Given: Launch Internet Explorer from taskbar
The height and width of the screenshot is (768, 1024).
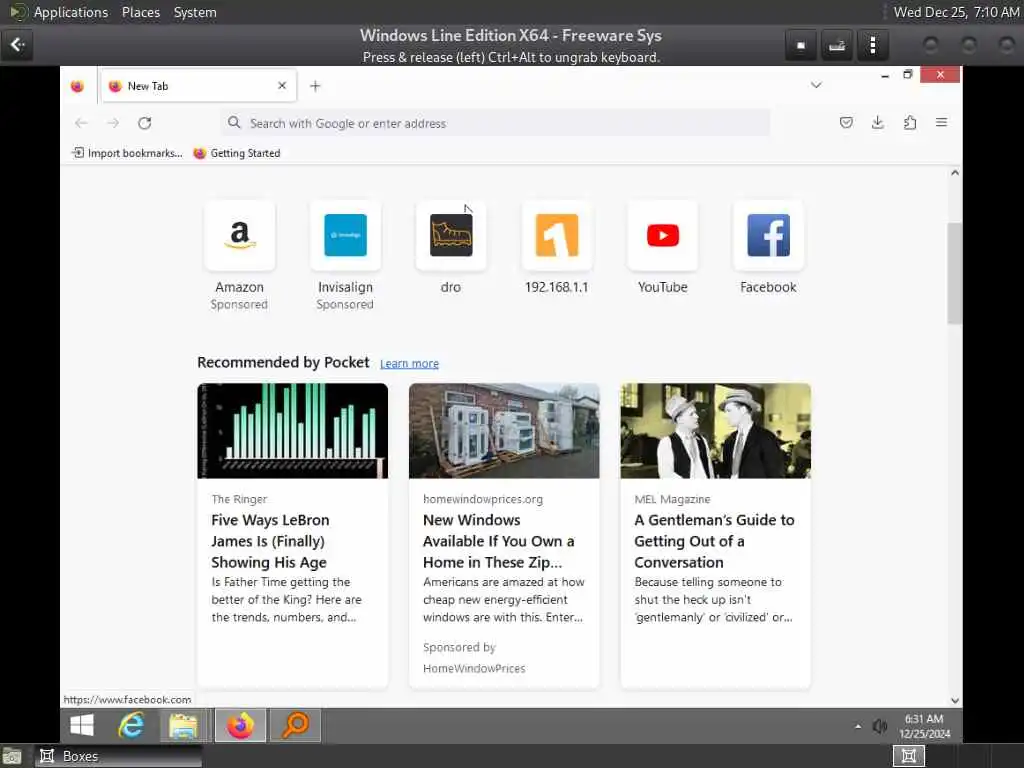Looking at the screenshot, I should (x=131, y=725).
